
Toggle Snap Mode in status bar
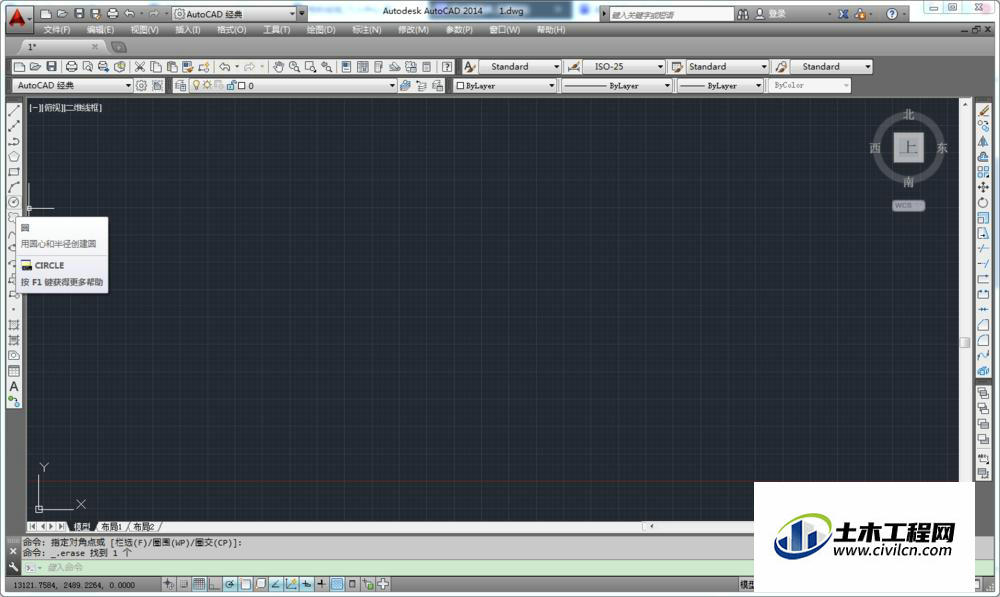[x=184, y=584]
